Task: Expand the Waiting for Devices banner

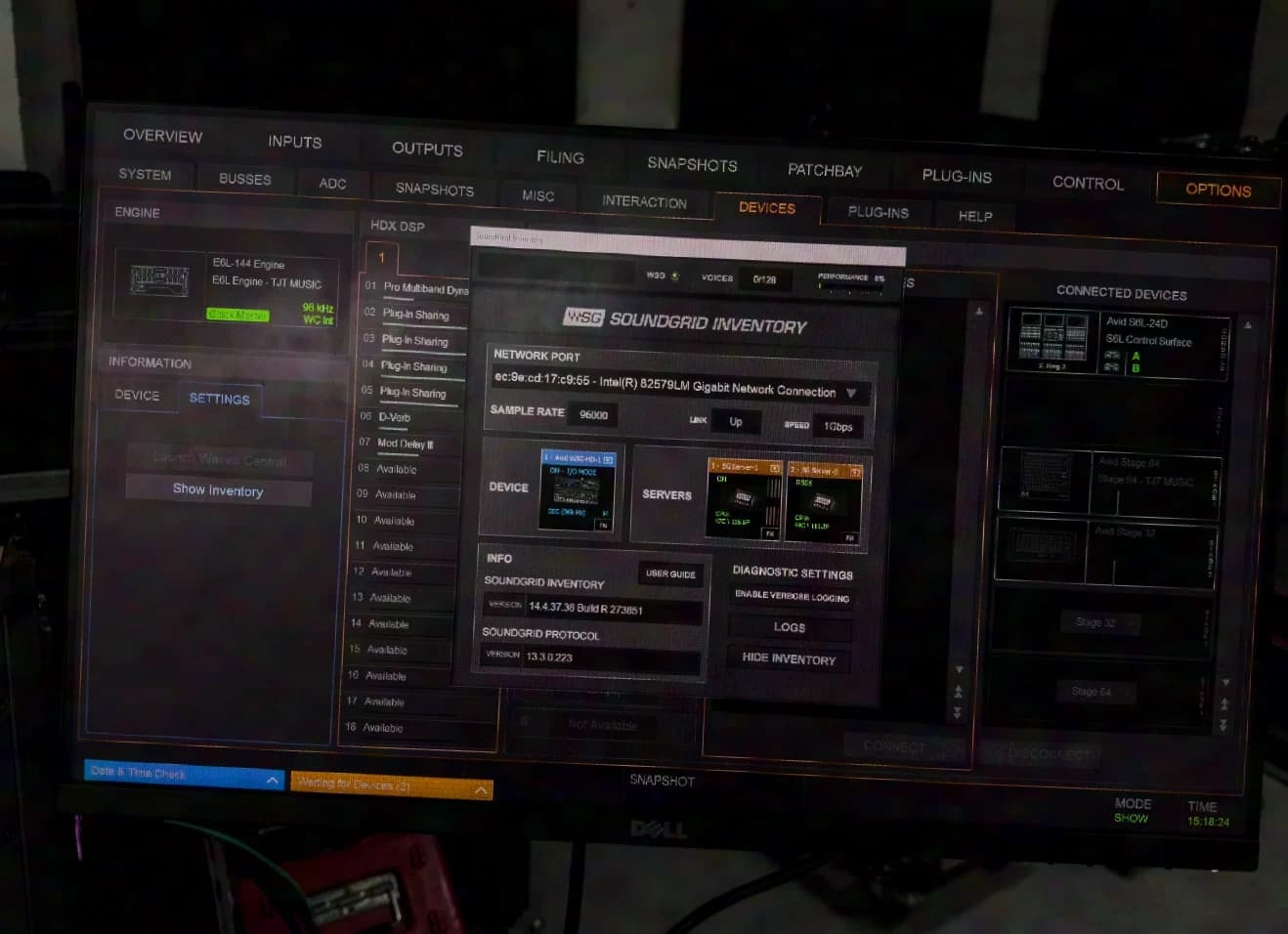Action: (x=392, y=785)
